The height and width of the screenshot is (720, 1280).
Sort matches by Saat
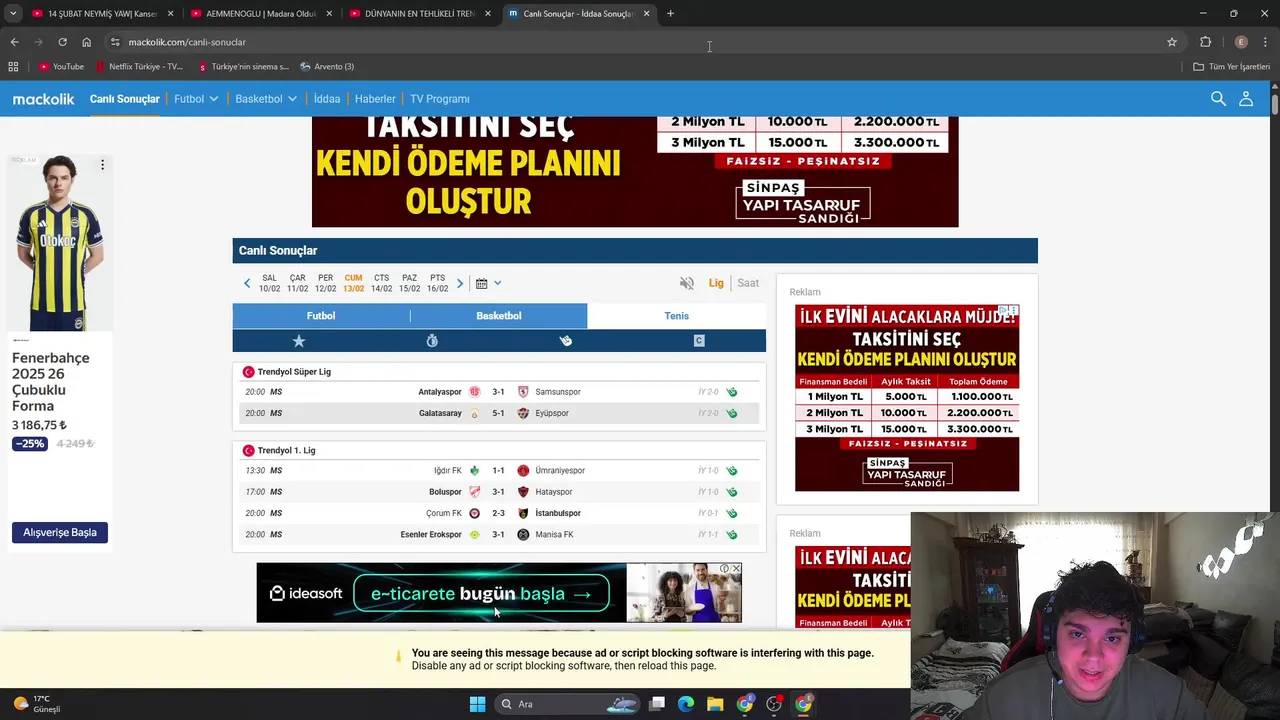748,283
